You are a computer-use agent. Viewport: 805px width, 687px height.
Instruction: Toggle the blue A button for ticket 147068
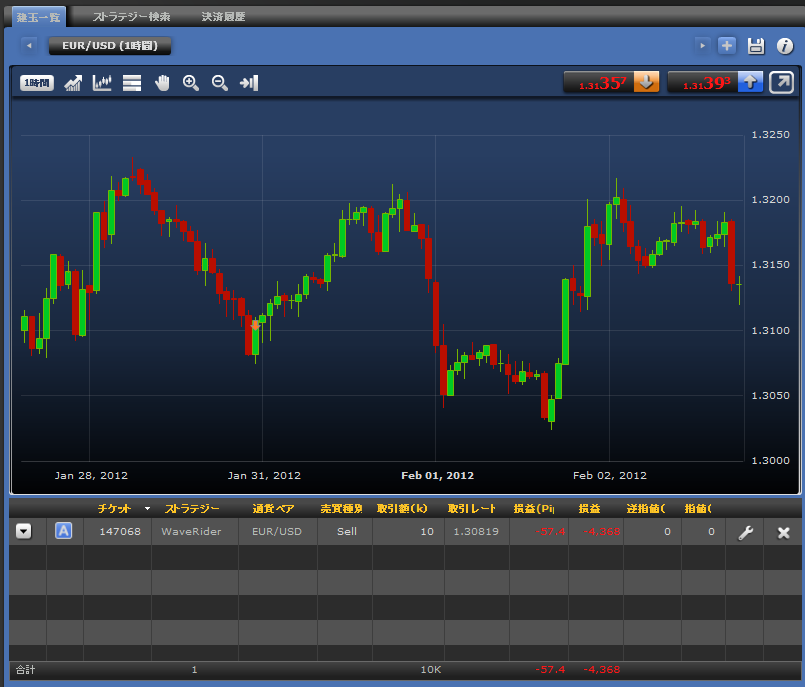pos(64,531)
